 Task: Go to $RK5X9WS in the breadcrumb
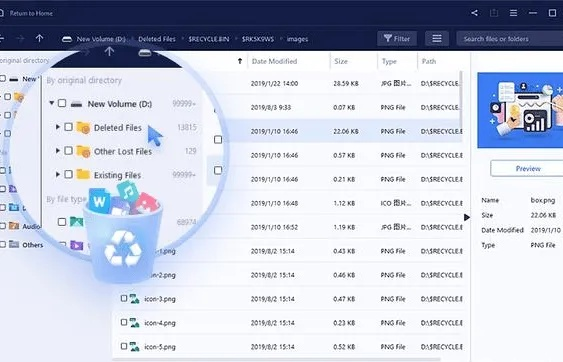258,39
